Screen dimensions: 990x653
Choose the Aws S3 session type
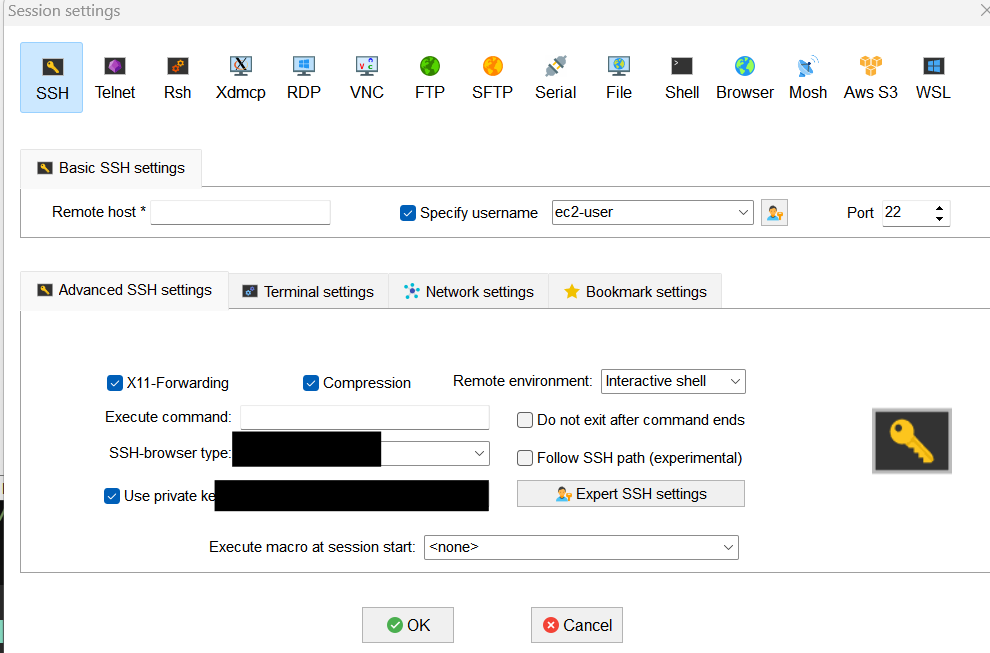[871, 78]
